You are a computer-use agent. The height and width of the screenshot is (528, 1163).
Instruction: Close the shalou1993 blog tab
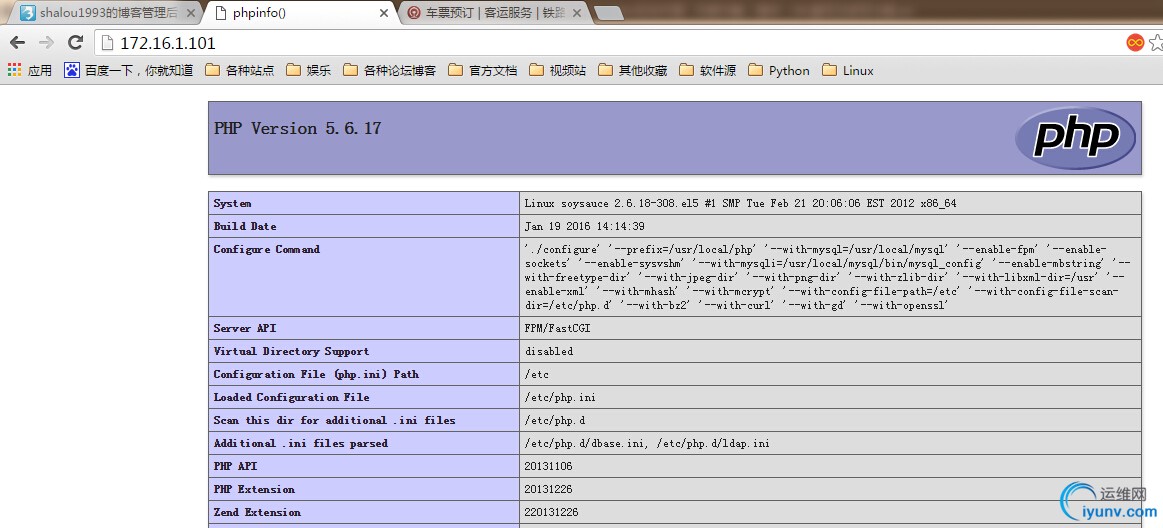pyautogui.click(x=191, y=13)
